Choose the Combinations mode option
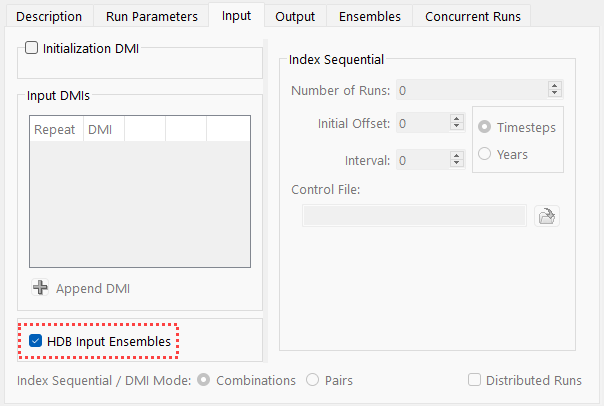This screenshot has width=604, height=406. (204, 380)
